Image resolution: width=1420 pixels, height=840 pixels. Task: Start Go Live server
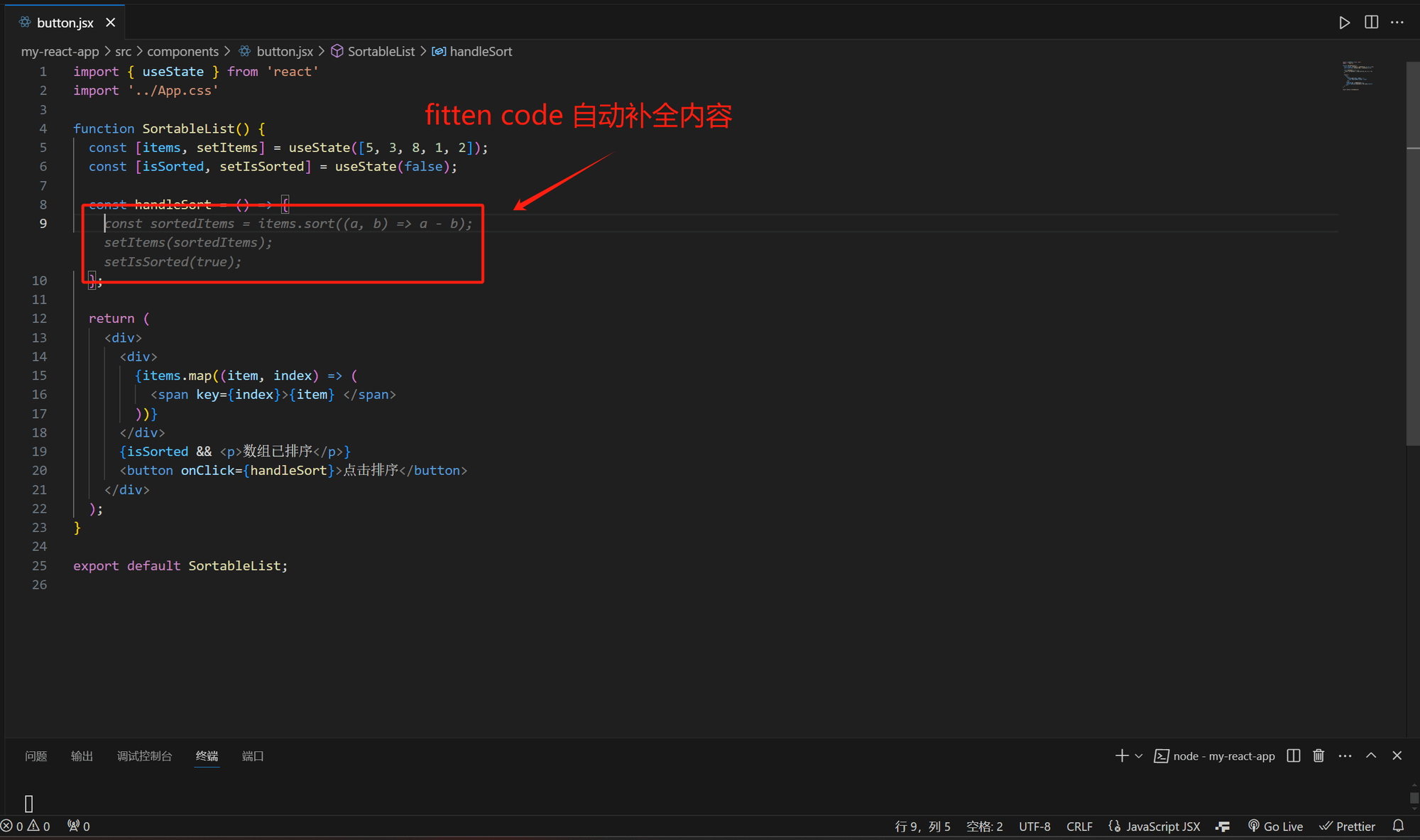tap(1276, 826)
